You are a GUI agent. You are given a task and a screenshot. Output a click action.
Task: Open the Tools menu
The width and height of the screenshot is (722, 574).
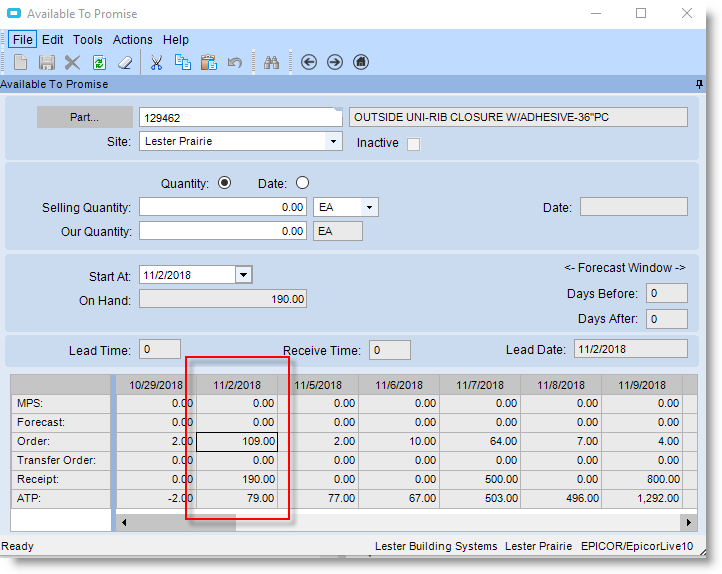[x=88, y=40]
